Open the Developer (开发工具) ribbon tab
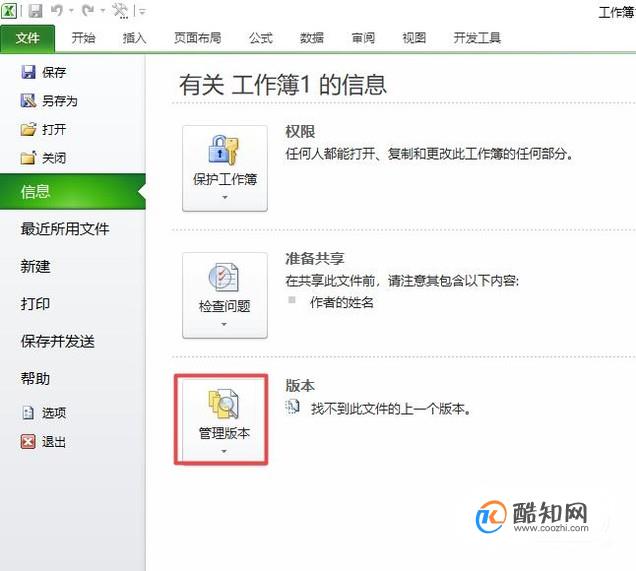This screenshot has height=571, width=636. (x=477, y=38)
